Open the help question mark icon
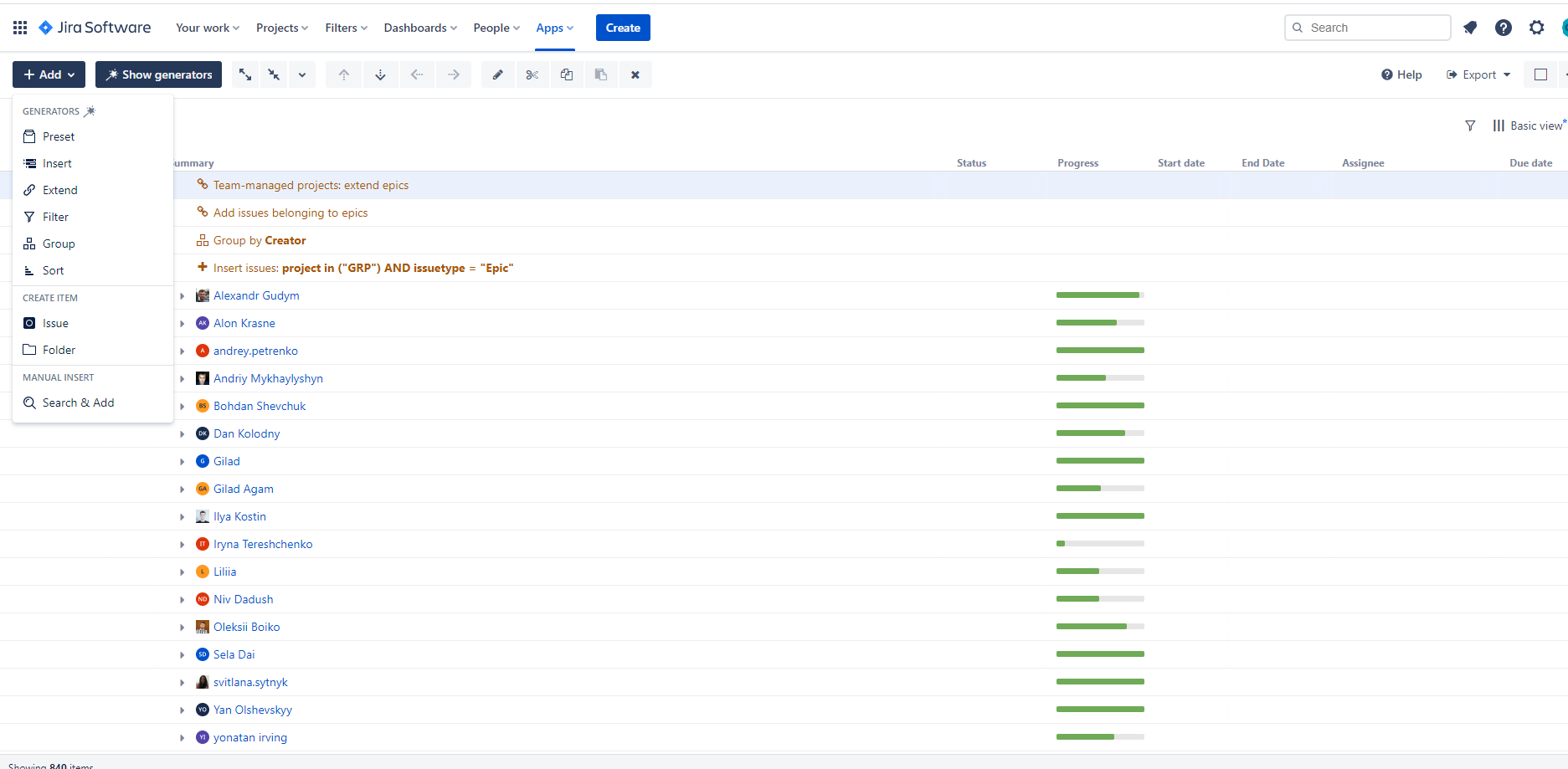This screenshot has width=1568, height=769. click(x=1504, y=28)
